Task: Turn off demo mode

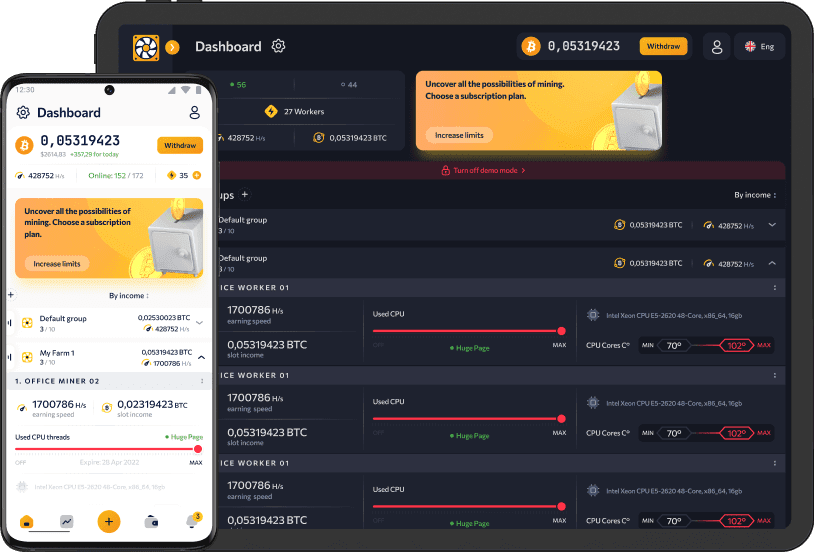Action: 483,171
